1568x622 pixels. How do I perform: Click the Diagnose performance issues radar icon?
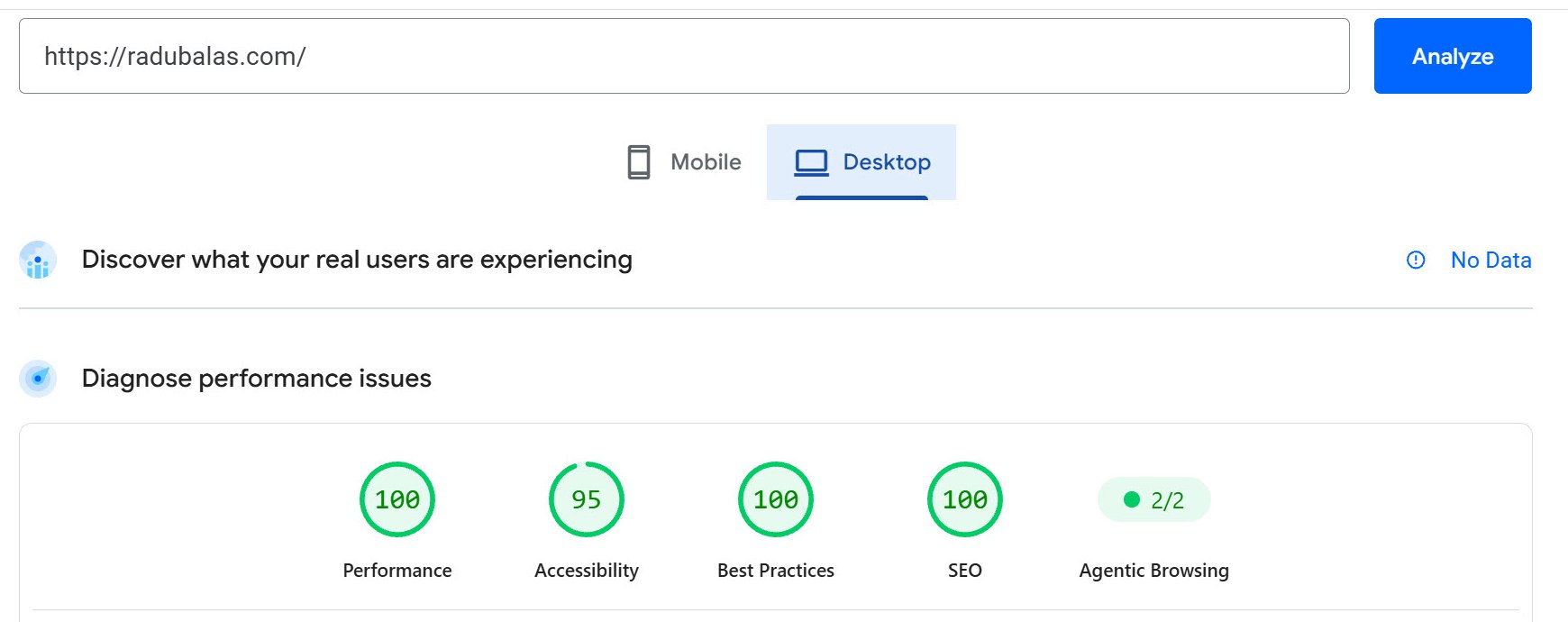click(x=38, y=379)
